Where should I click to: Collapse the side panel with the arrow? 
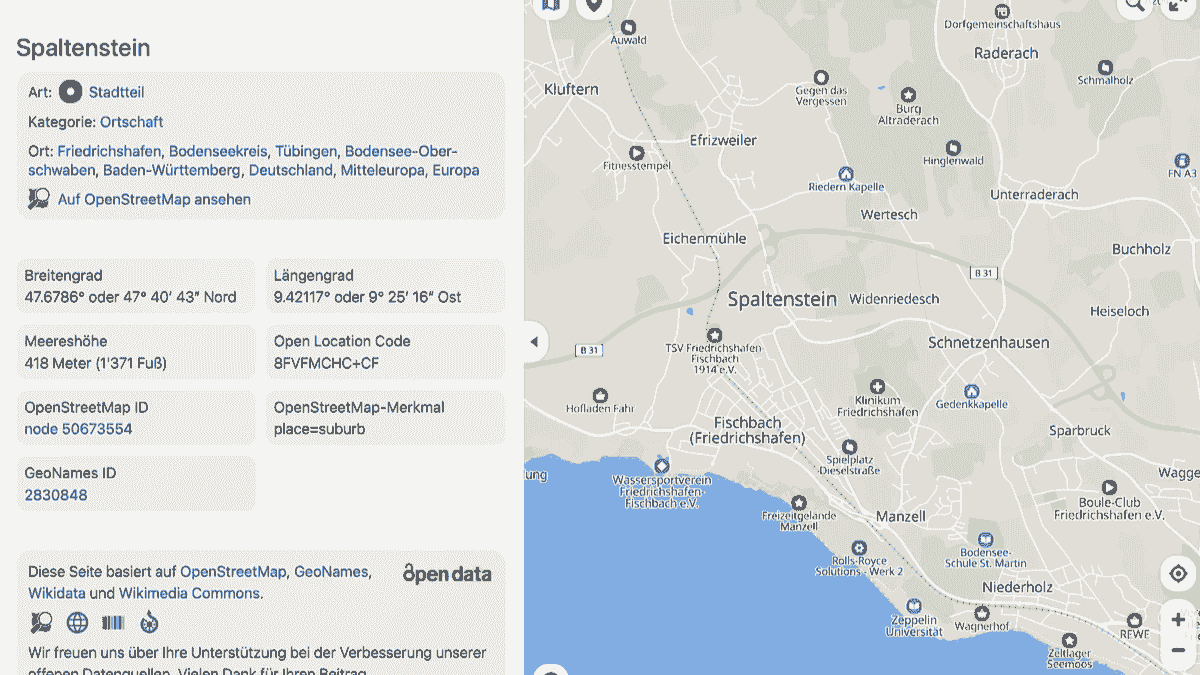pos(534,342)
